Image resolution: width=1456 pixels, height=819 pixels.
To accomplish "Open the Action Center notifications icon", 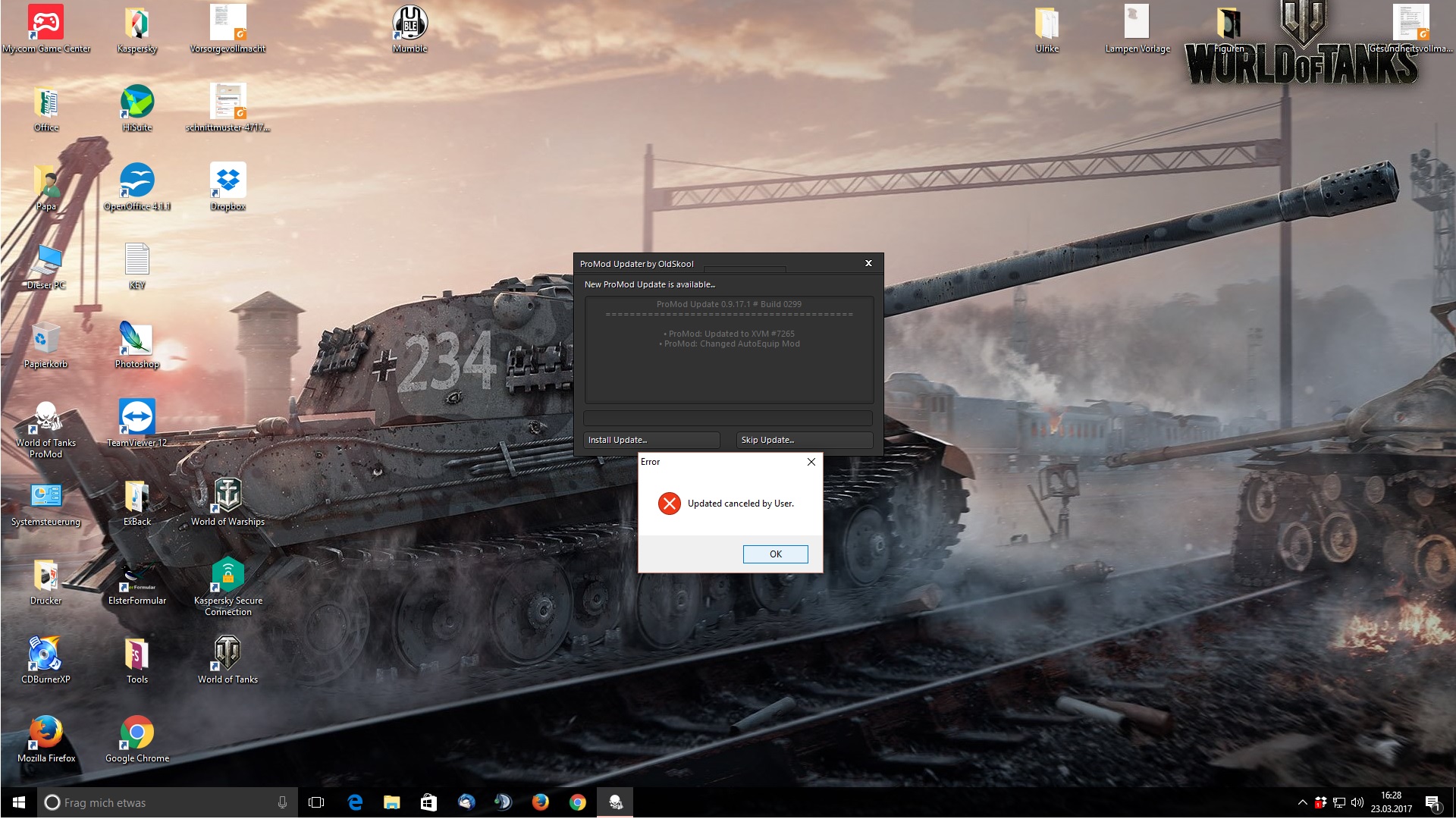I will (x=1432, y=802).
